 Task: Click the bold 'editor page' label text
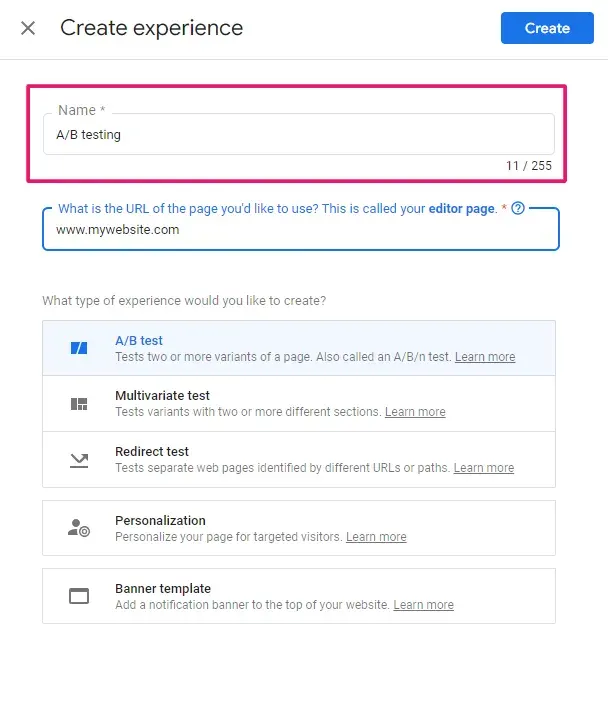point(462,208)
